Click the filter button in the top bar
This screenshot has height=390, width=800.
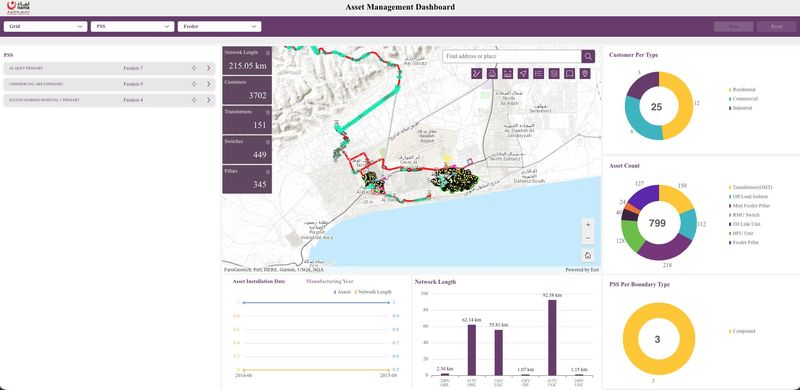coord(734,27)
